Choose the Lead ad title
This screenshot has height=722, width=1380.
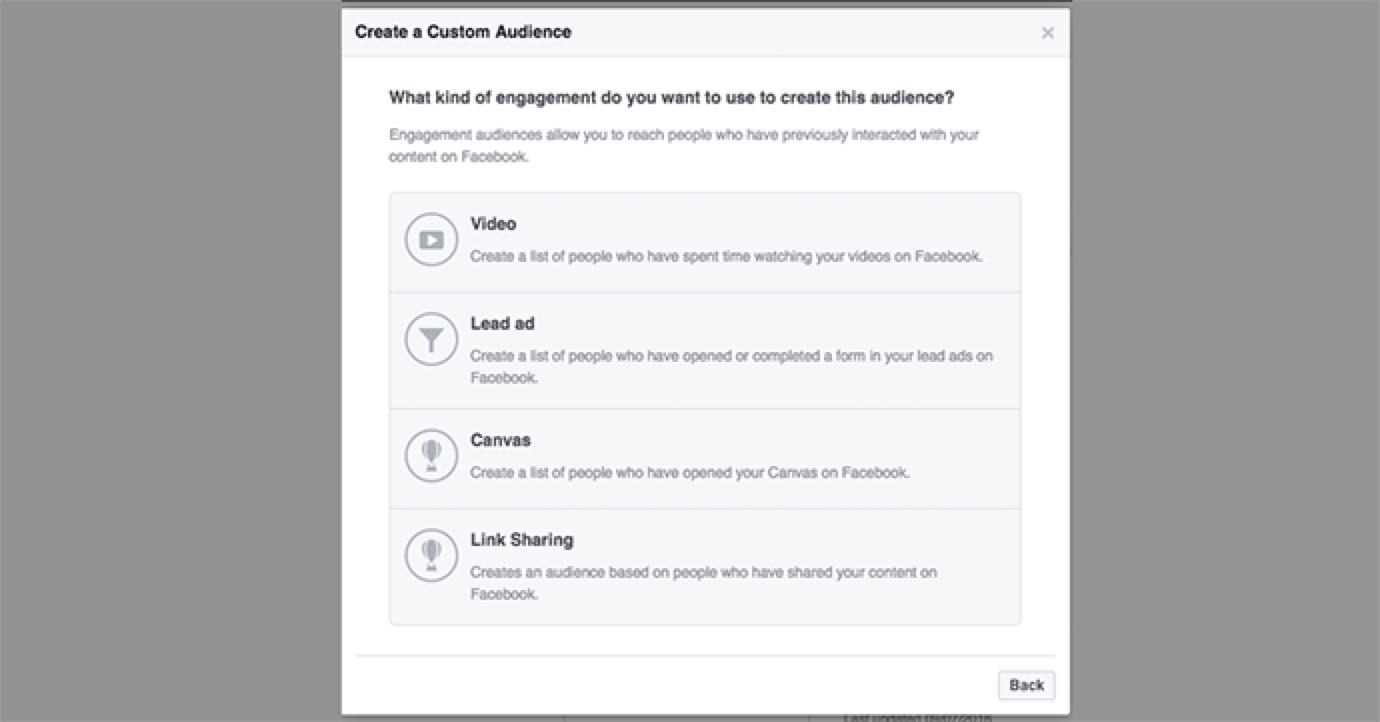(503, 324)
